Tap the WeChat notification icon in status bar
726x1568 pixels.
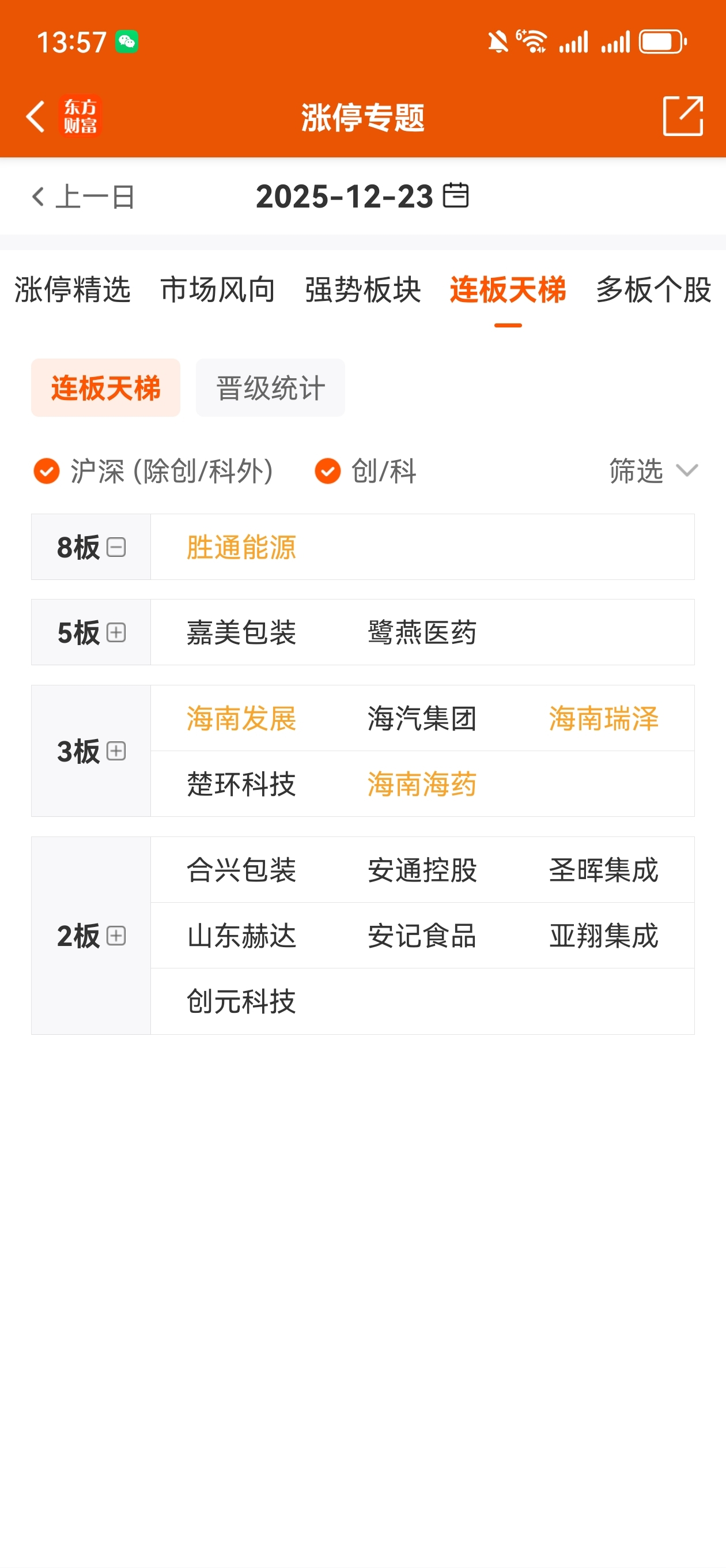click(127, 42)
